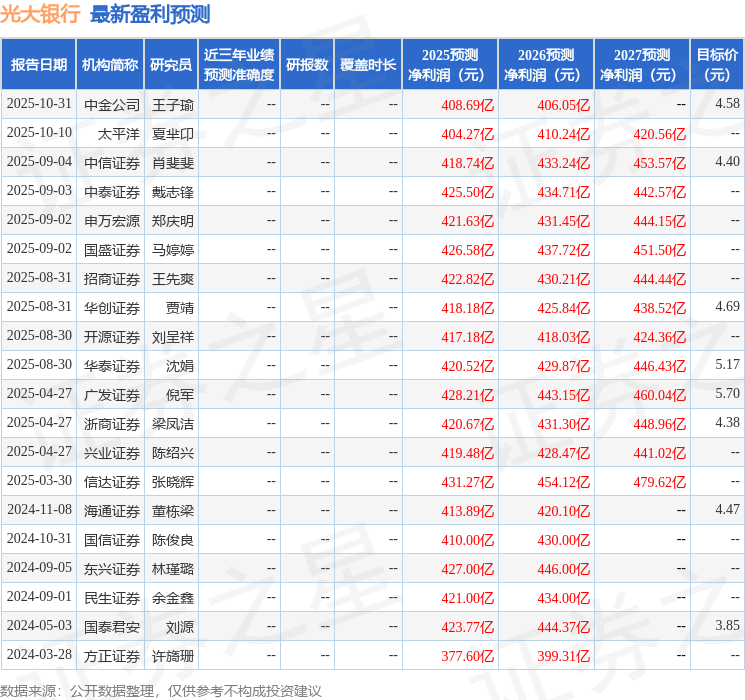Click the 光大银行 title link
745x700 pixels.
[x=40, y=14]
